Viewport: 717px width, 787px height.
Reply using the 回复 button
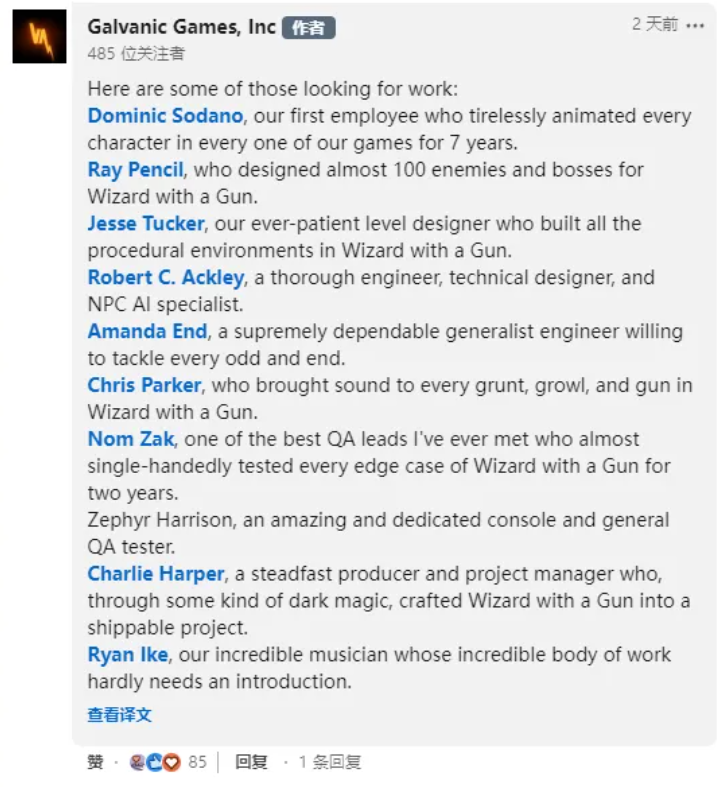point(251,762)
